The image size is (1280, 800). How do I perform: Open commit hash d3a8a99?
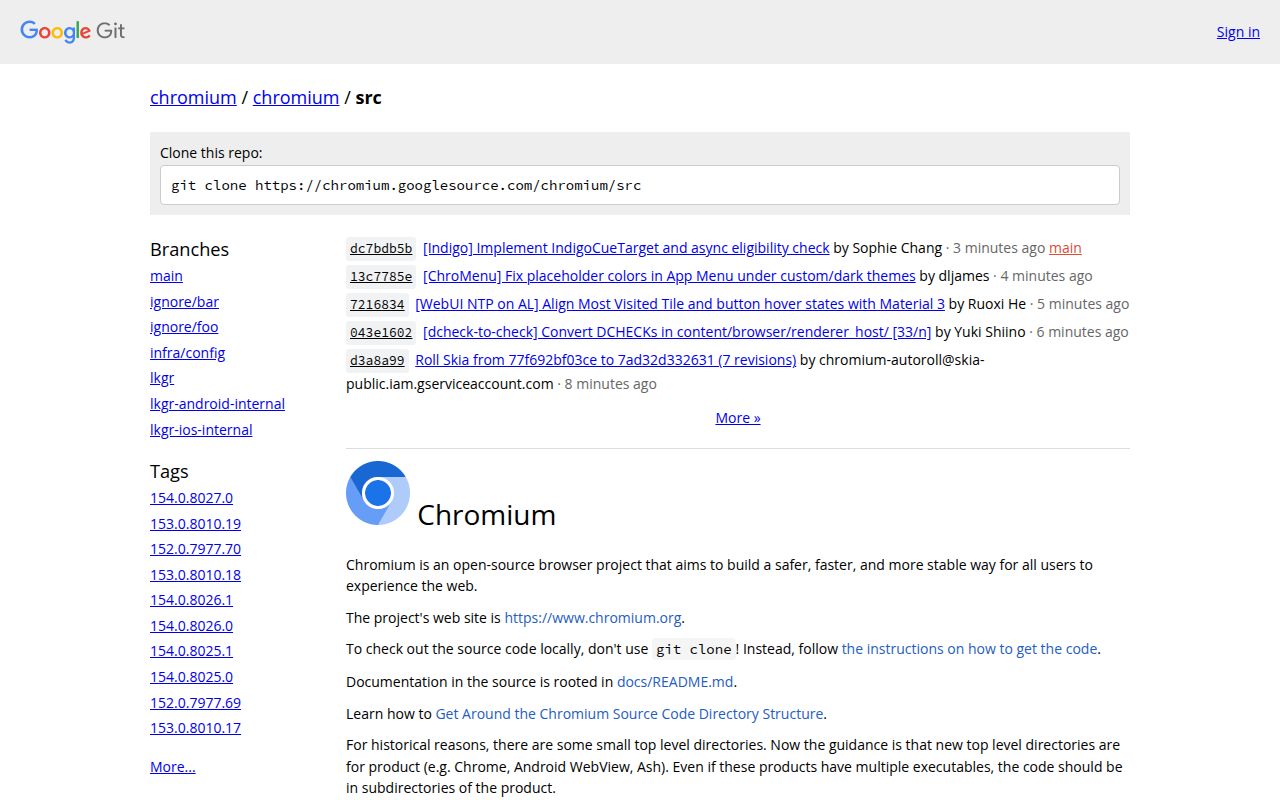click(377, 360)
